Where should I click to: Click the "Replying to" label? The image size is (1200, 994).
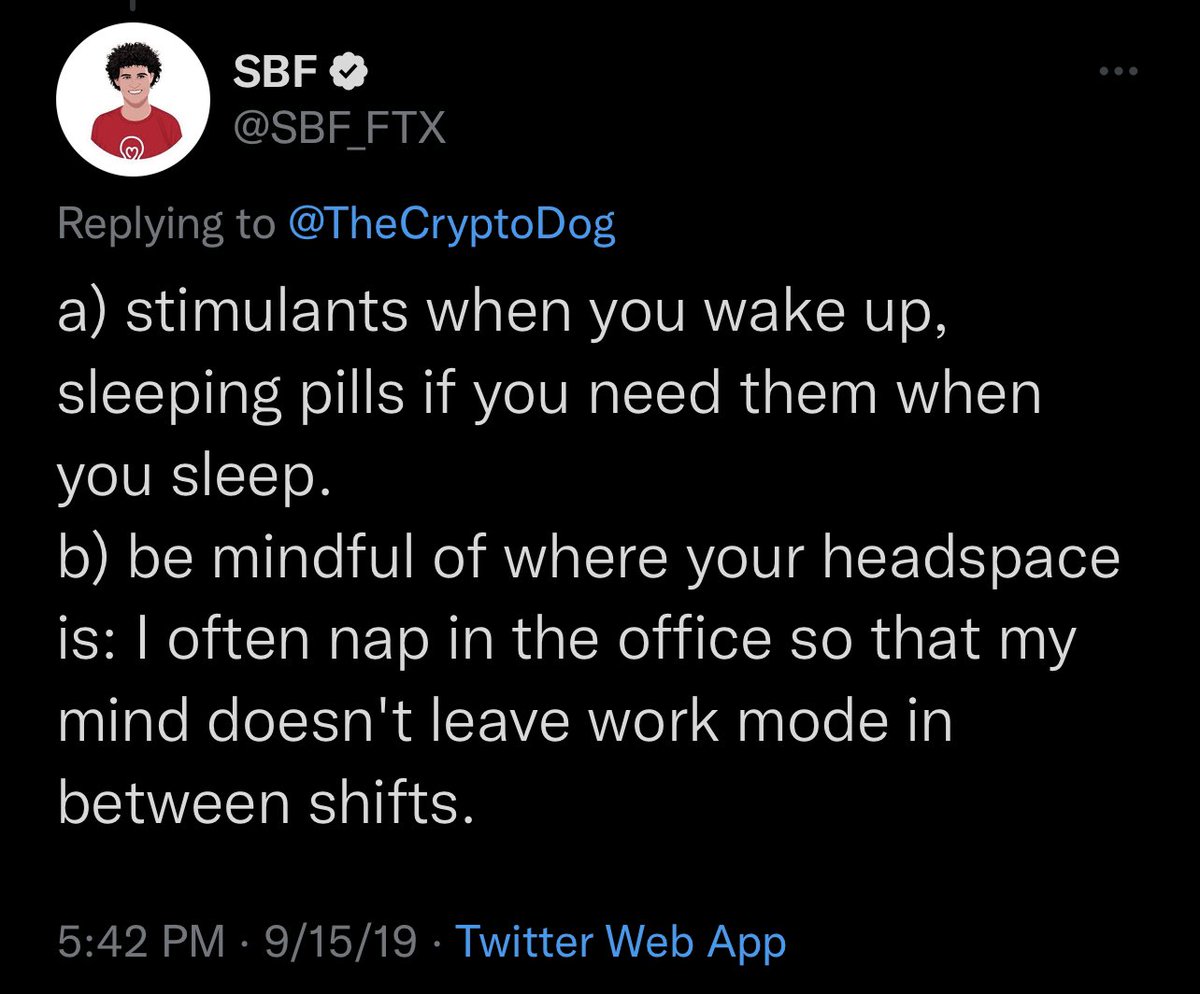[x=166, y=225]
